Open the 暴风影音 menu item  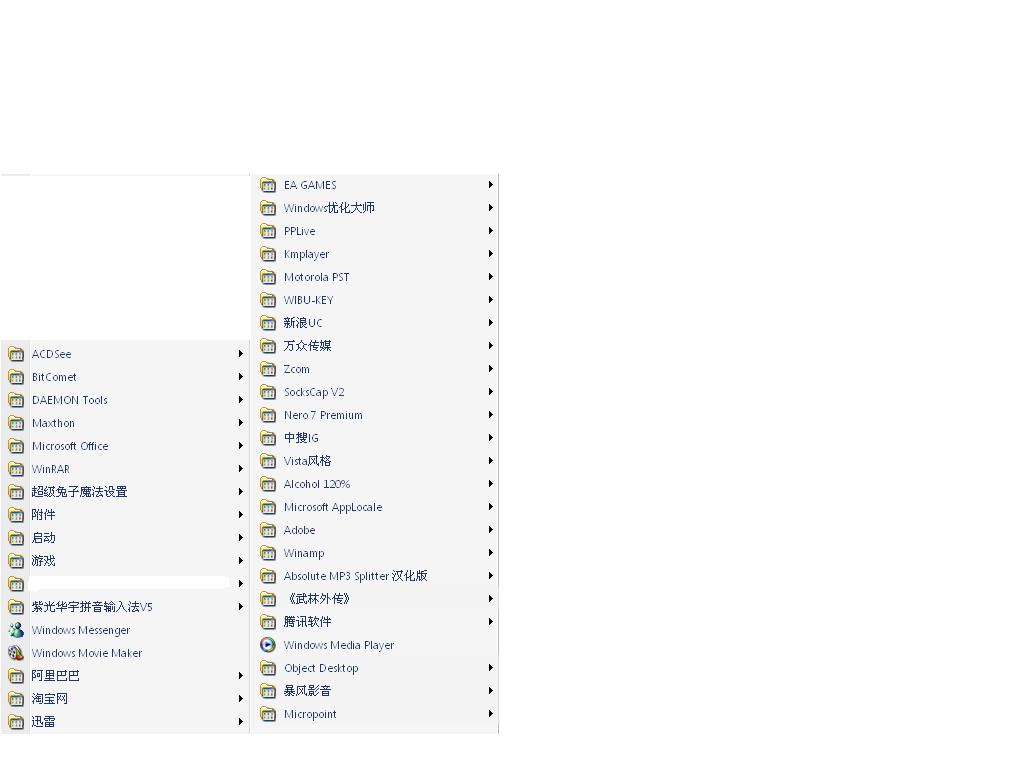377,691
